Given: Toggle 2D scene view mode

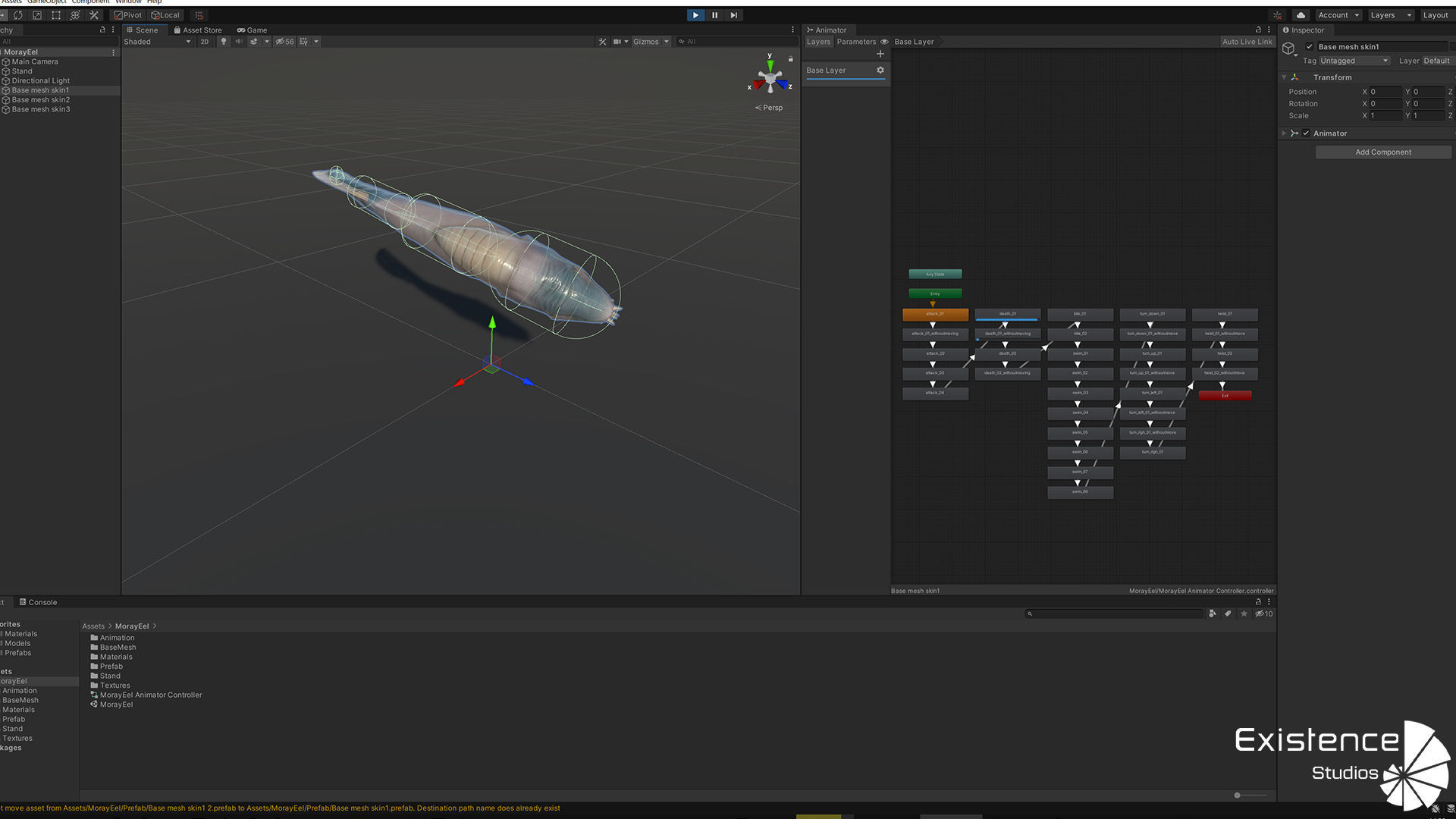Looking at the screenshot, I should 205,42.
